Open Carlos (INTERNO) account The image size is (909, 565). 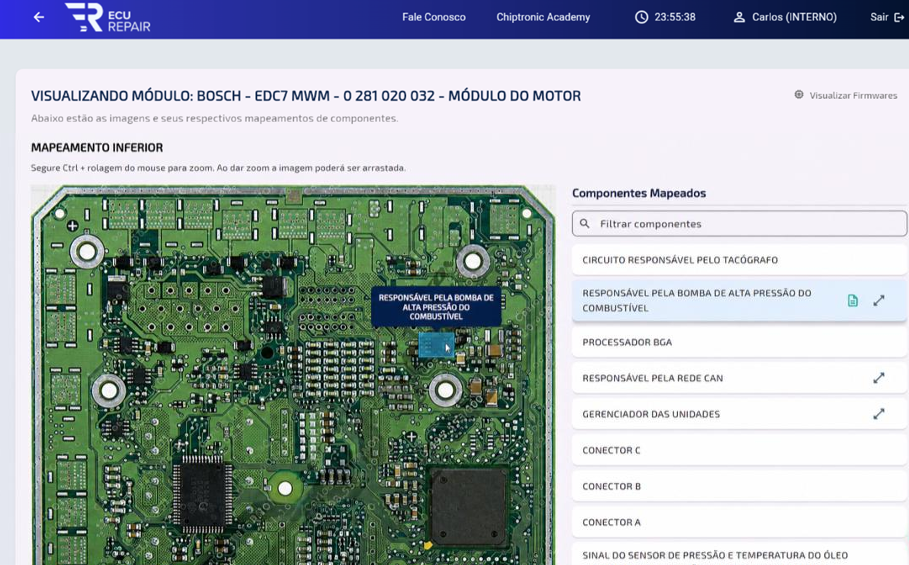[794, 17]
